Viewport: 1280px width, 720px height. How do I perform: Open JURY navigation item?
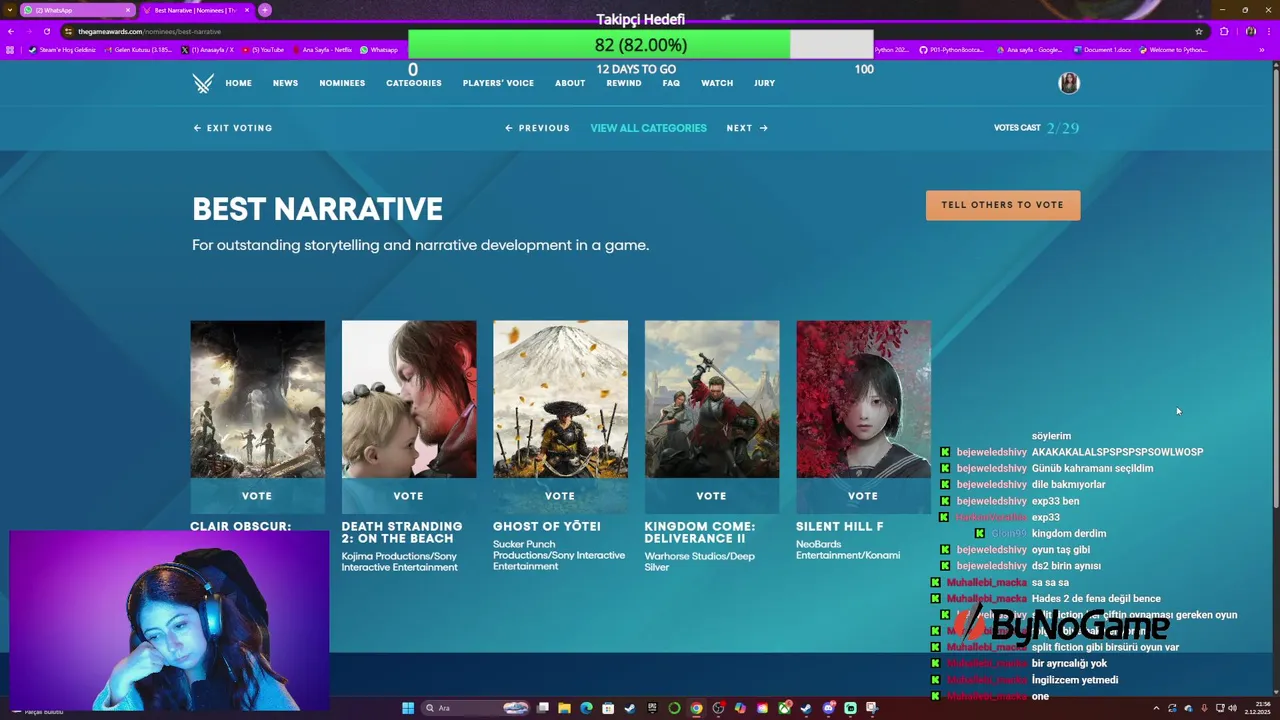(764, 83)
